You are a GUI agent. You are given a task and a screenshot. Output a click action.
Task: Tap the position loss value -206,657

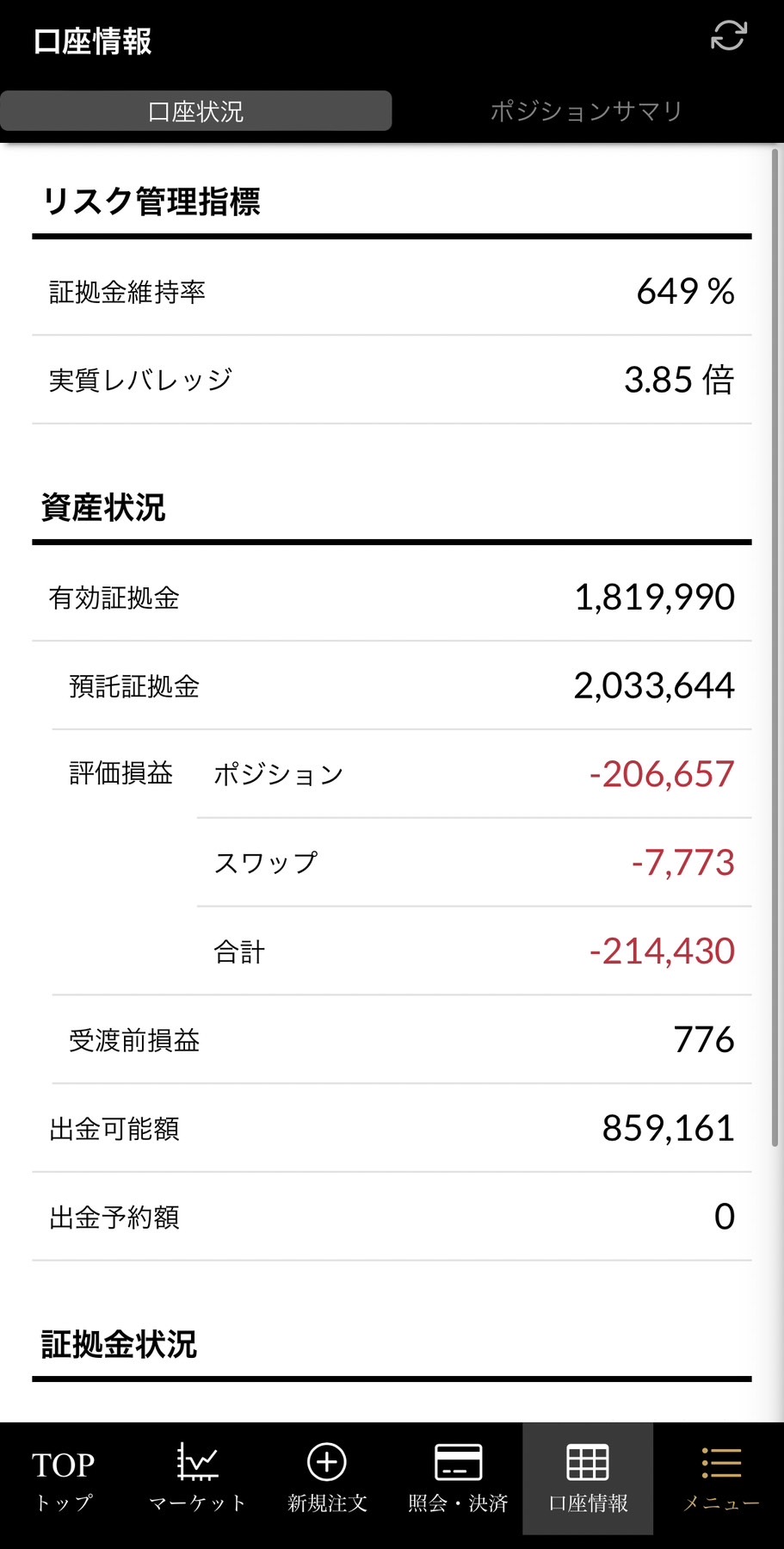coord(661,774)
